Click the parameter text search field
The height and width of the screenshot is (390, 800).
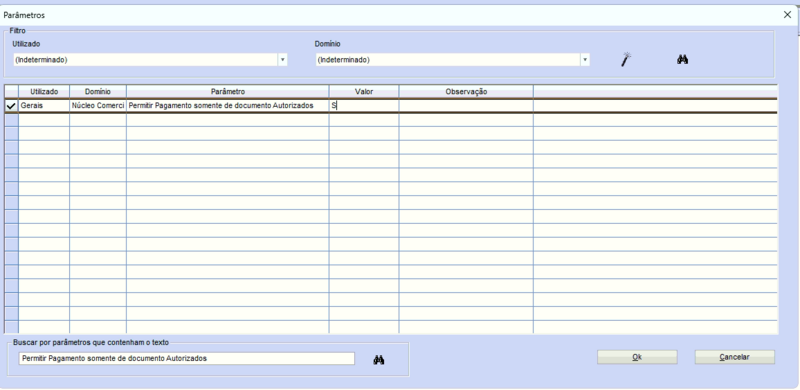pos(186,358)
